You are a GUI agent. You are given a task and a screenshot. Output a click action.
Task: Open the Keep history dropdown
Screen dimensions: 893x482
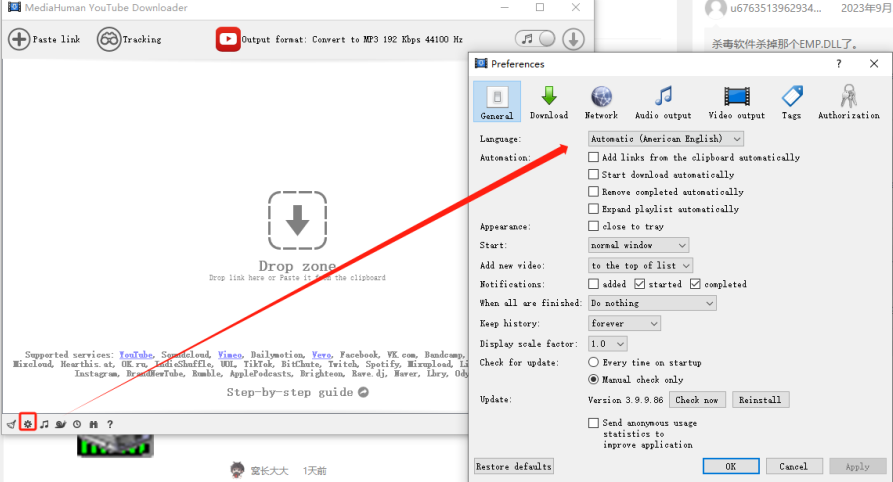tap(624, 324)
